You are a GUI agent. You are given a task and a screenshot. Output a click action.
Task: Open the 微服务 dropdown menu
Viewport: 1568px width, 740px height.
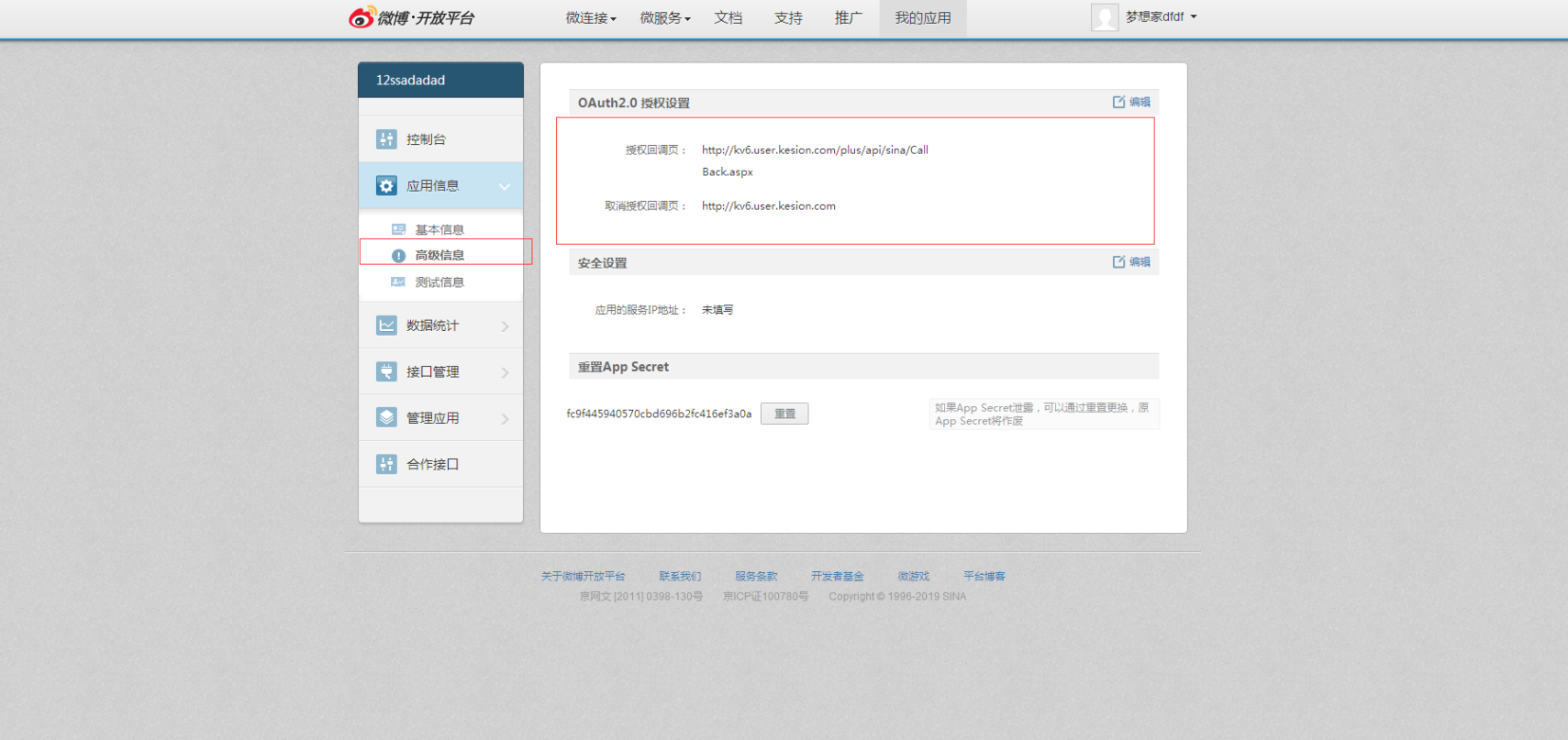pyautogui.click(x=665, y=17)
